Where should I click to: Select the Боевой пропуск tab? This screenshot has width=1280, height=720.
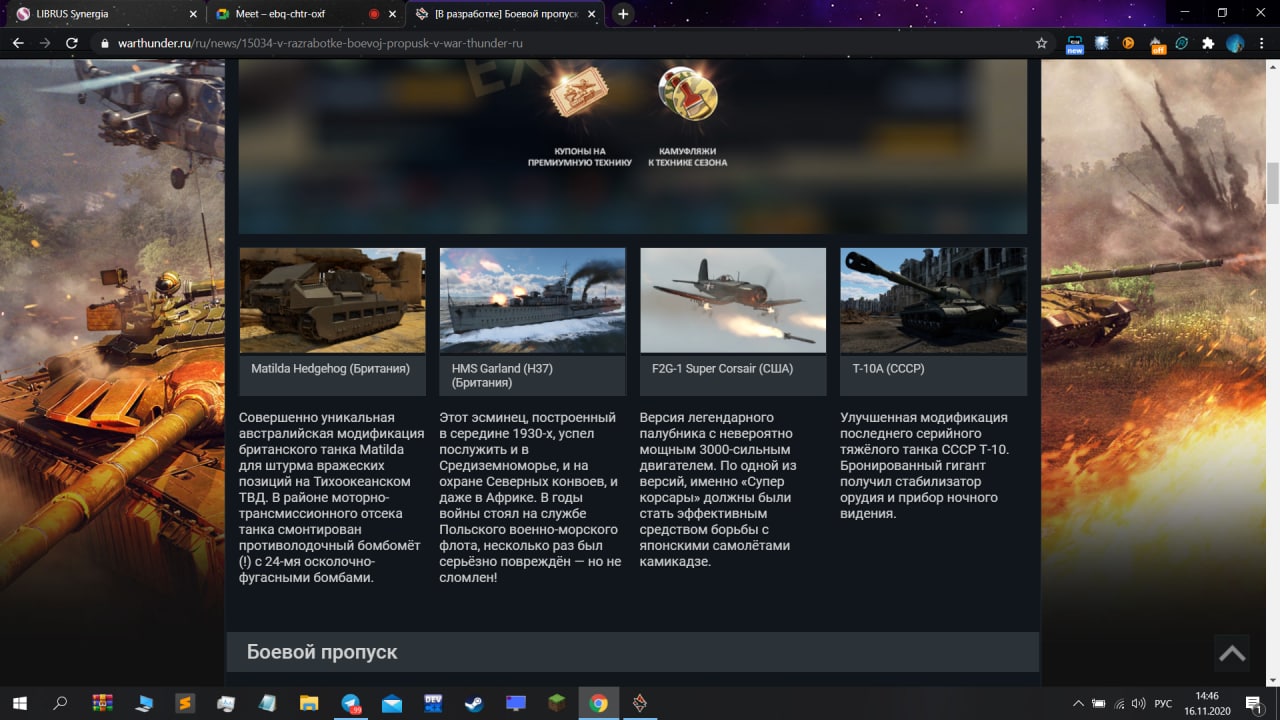(505, 14)
